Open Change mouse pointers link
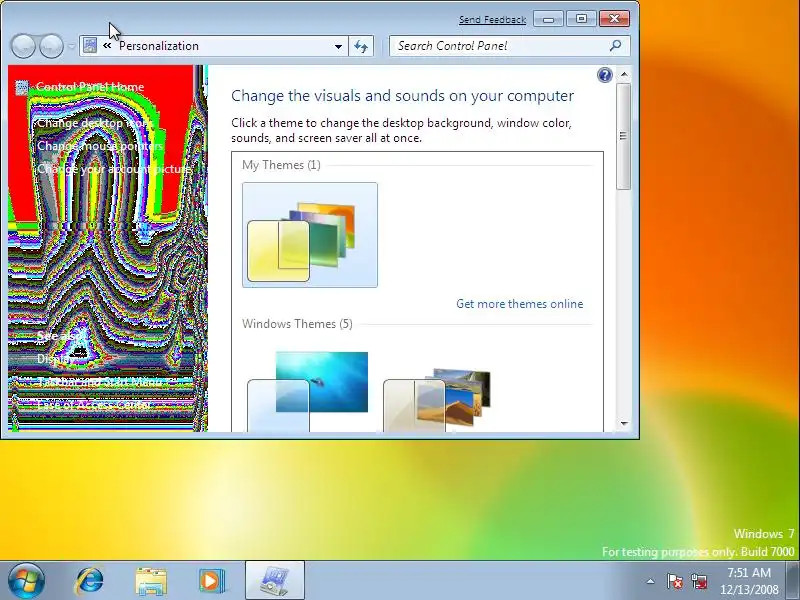This screenshot has width=800, height=600. tap(100, 146)
